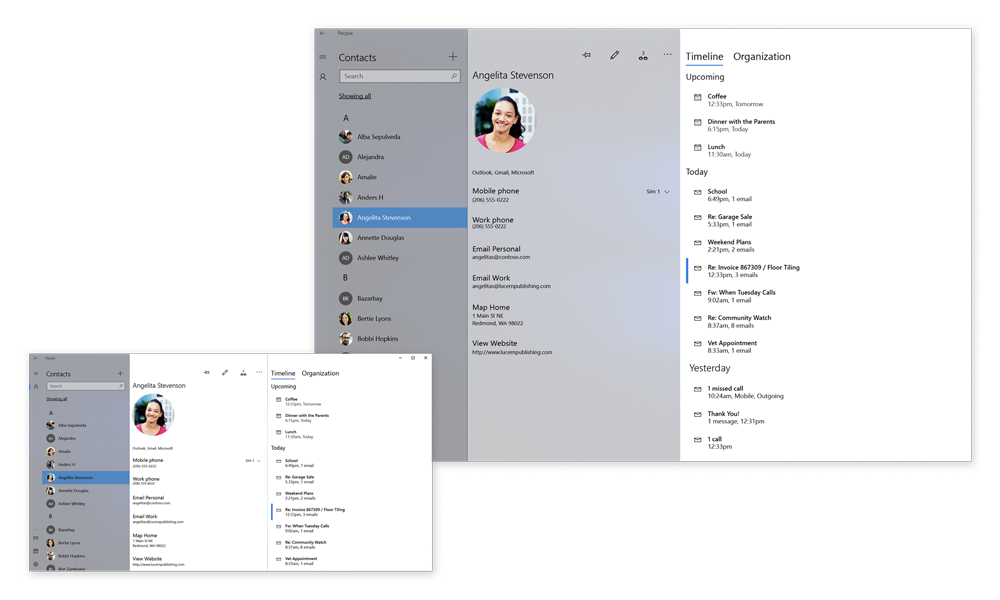Add contact with plus icon in small window
Viewport: 1000px width, 600px height.
coord(120,374)
